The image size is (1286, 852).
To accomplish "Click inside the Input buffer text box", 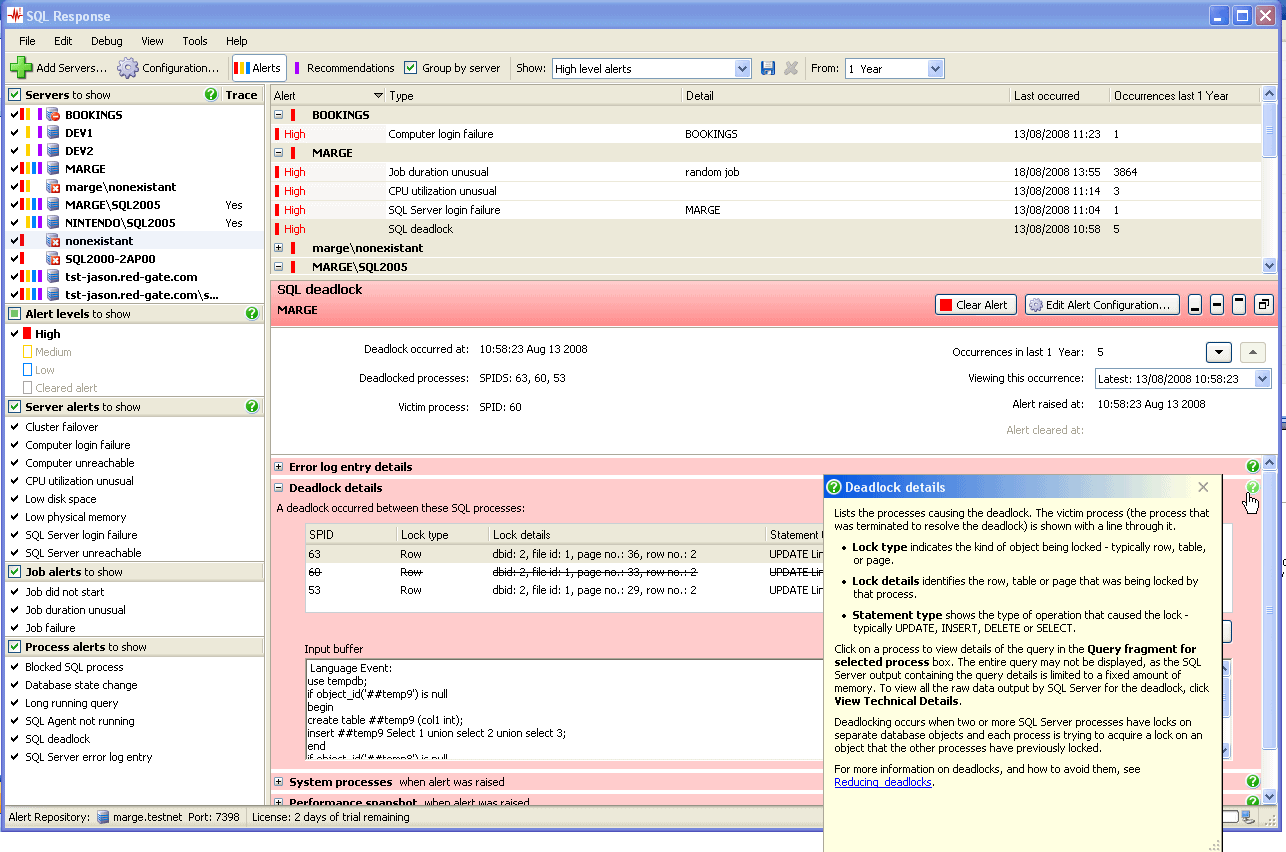I will (563, 708).
